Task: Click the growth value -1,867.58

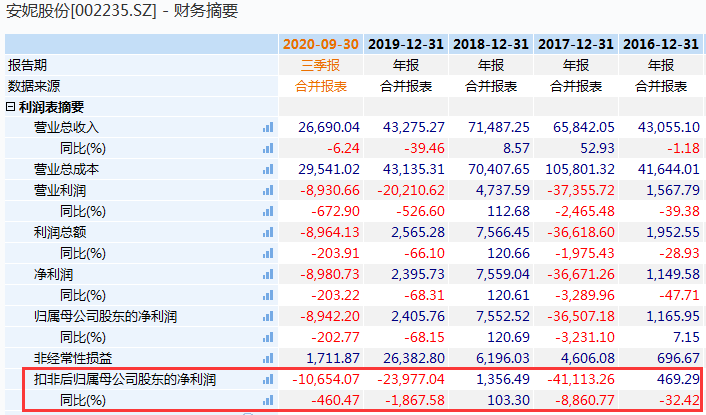Action: [415, 401]
